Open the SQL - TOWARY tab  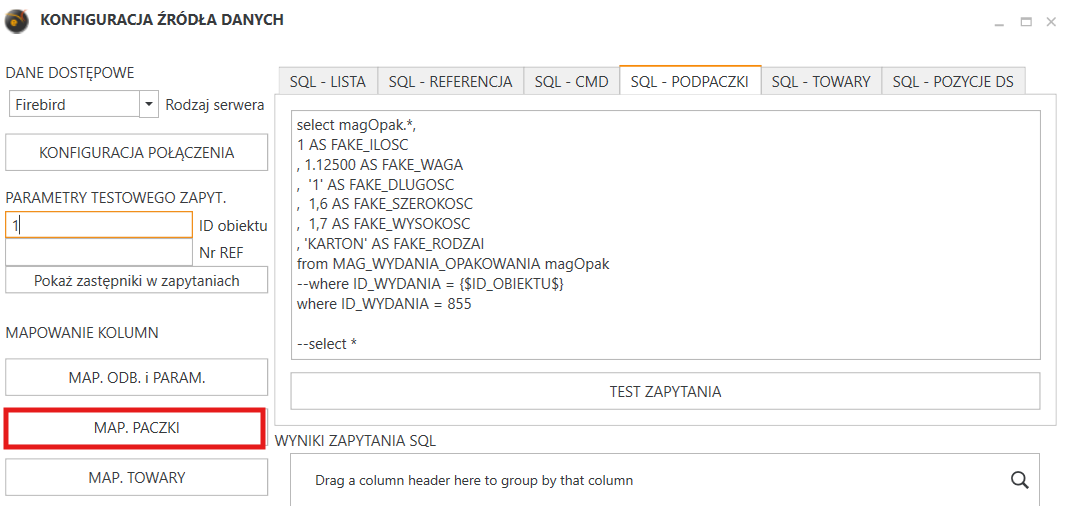click(821, 82)
